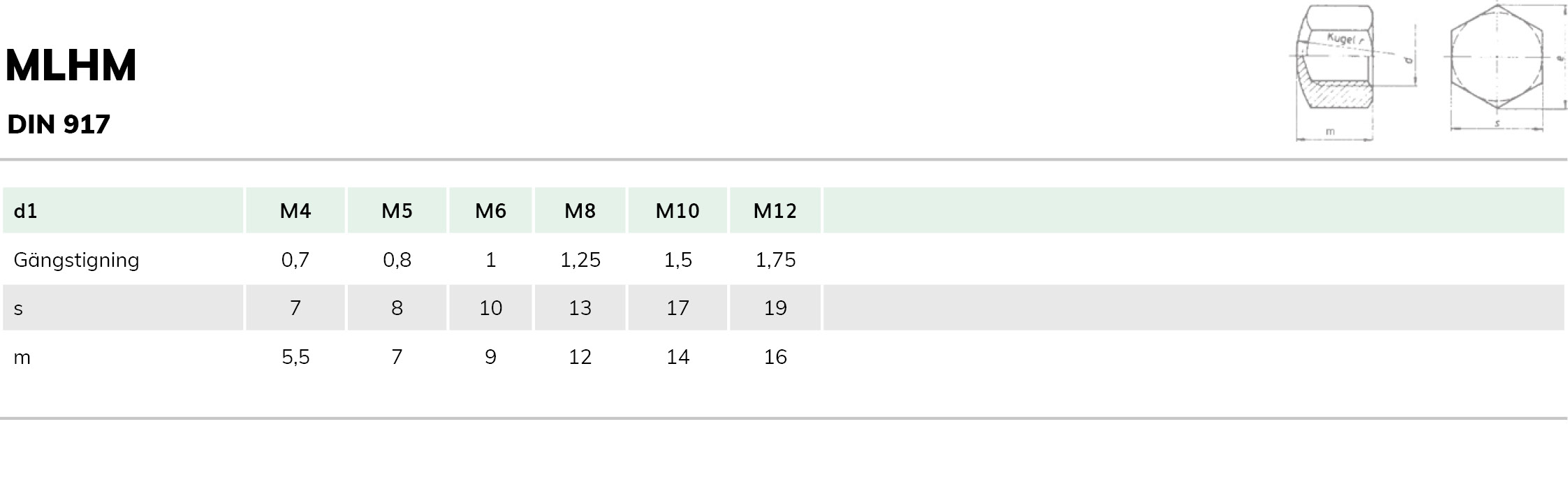The width and height of the screenshot is (1568, 482).
Task: Click the MLHM product title
Action: 71,66
